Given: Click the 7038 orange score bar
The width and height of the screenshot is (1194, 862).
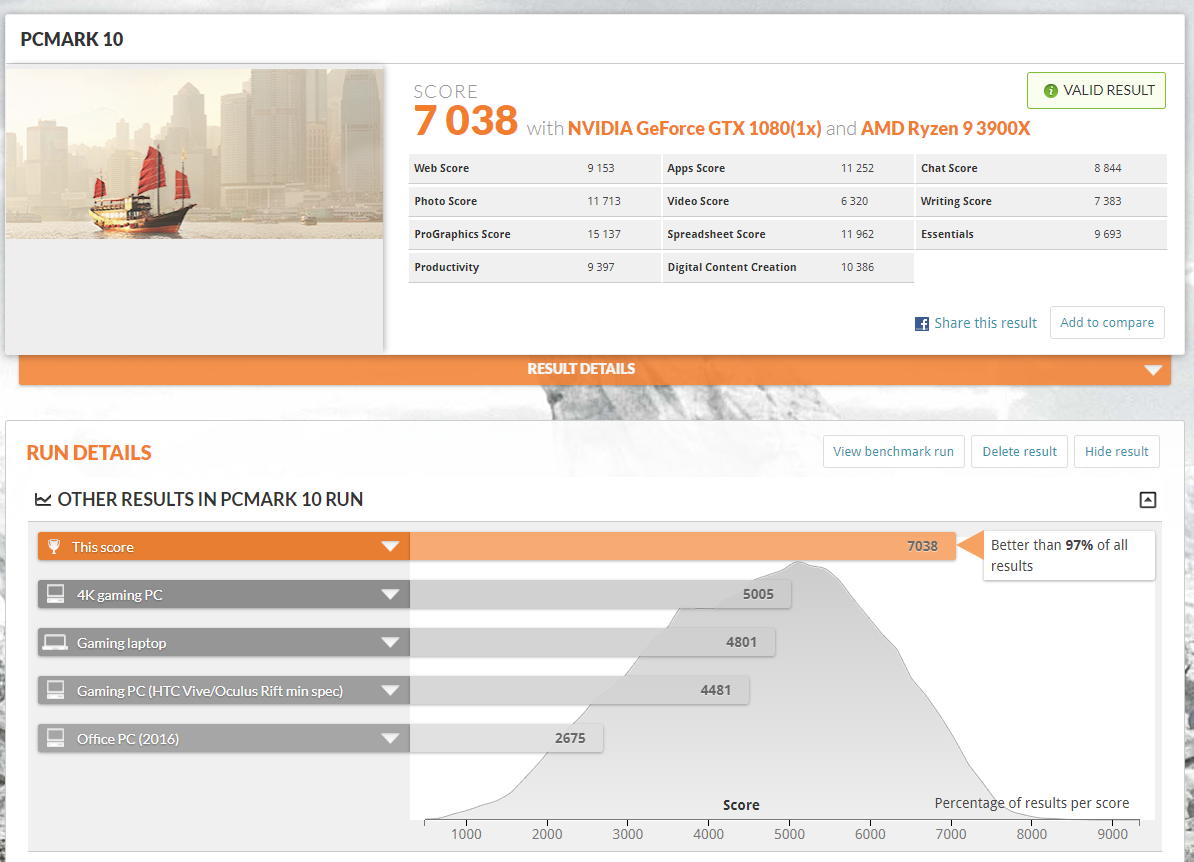Looking at the screenshot, I should click(682, 546).
